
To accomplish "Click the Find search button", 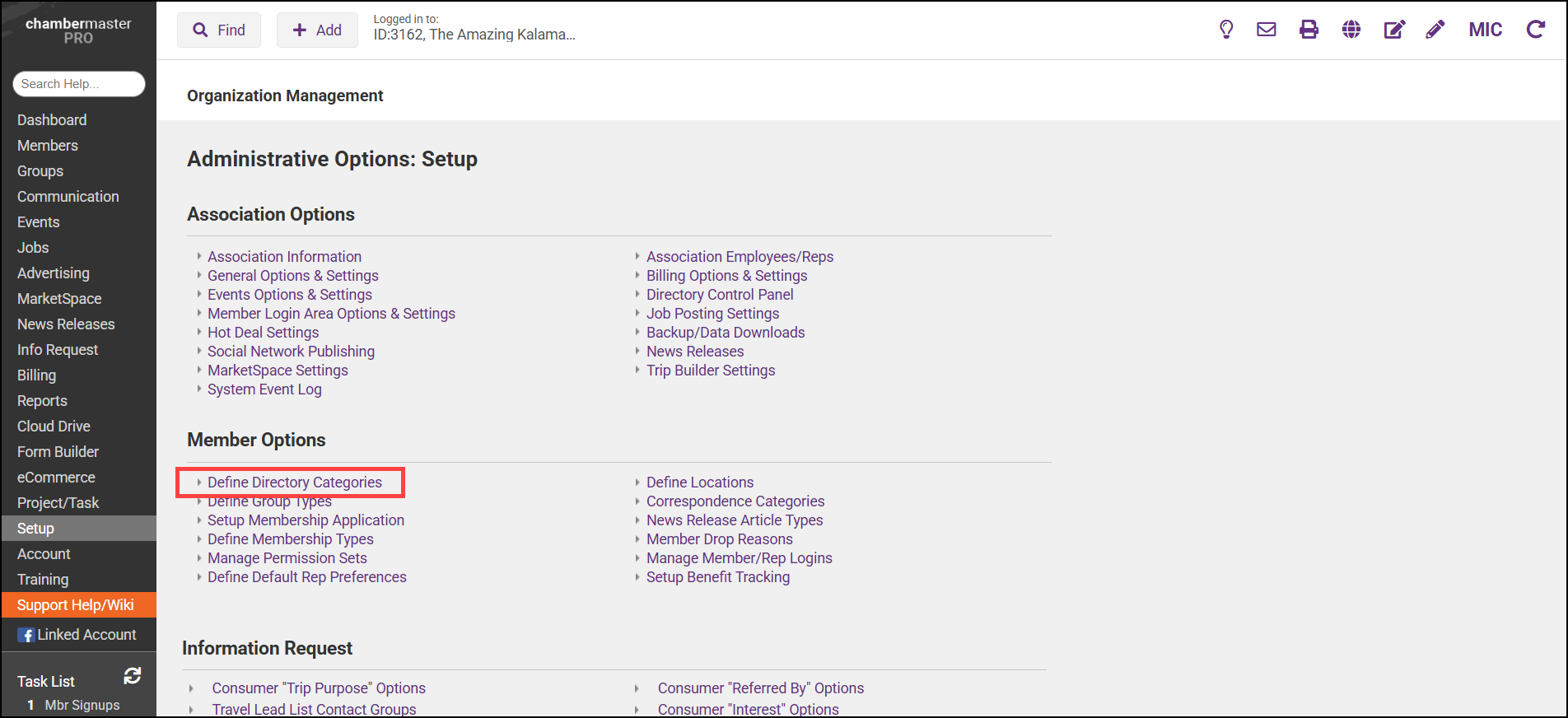I will coord(219,30).
